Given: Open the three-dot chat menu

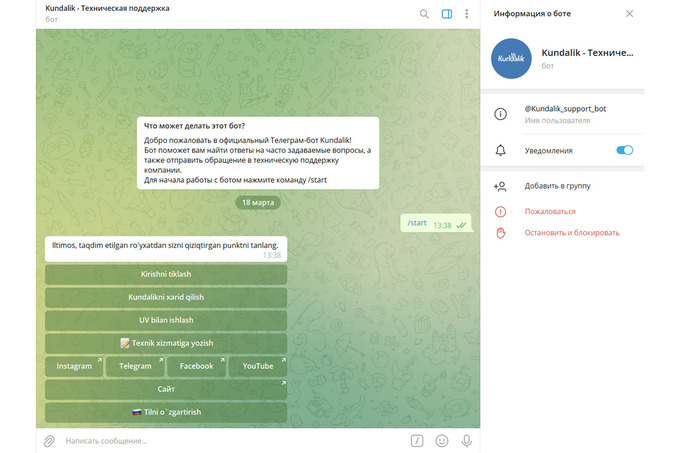Looking at the screenshot, I should [x=466, y=14].
